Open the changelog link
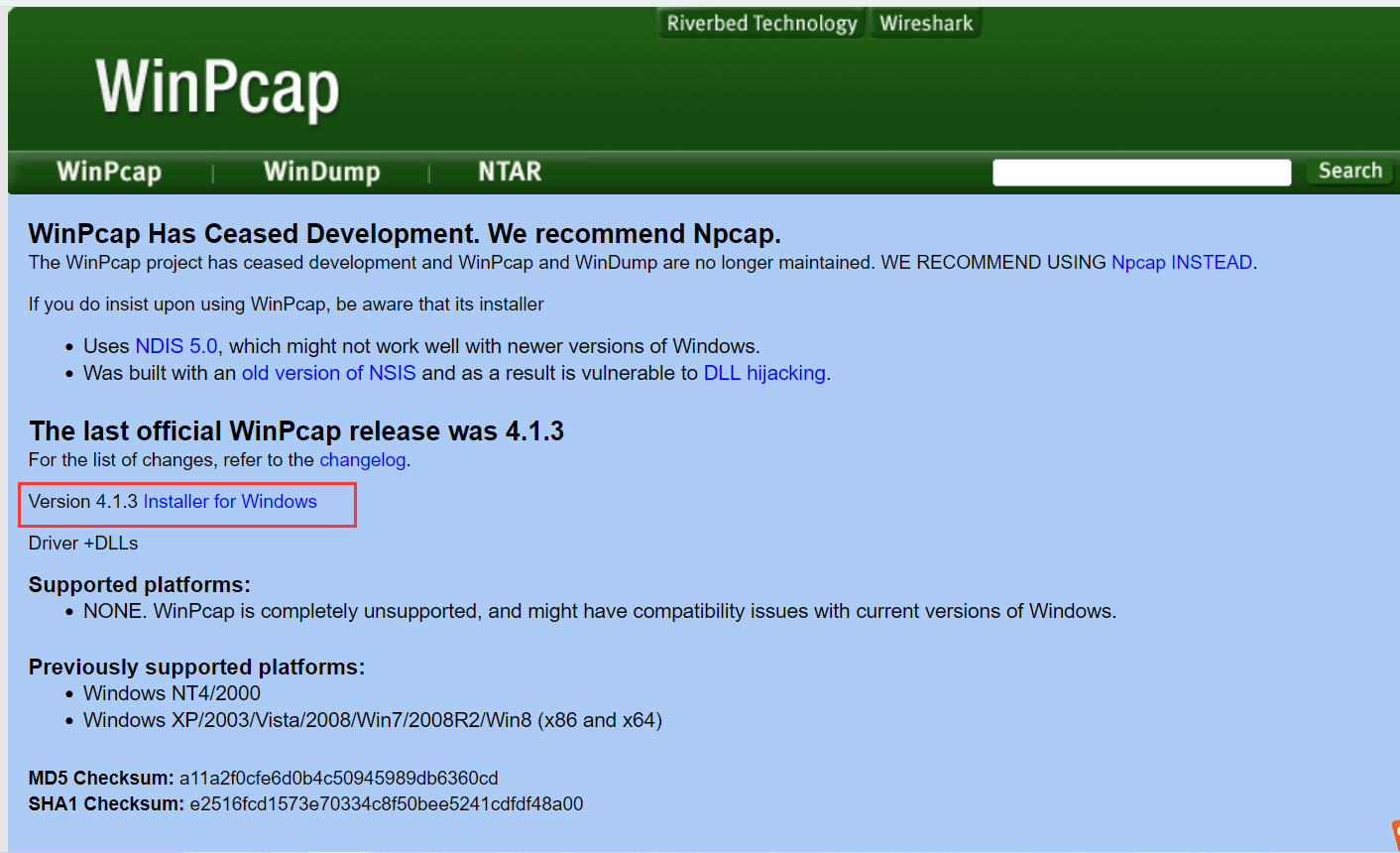The height and width of the screenshot is (853, 1400). click(363, 460)
